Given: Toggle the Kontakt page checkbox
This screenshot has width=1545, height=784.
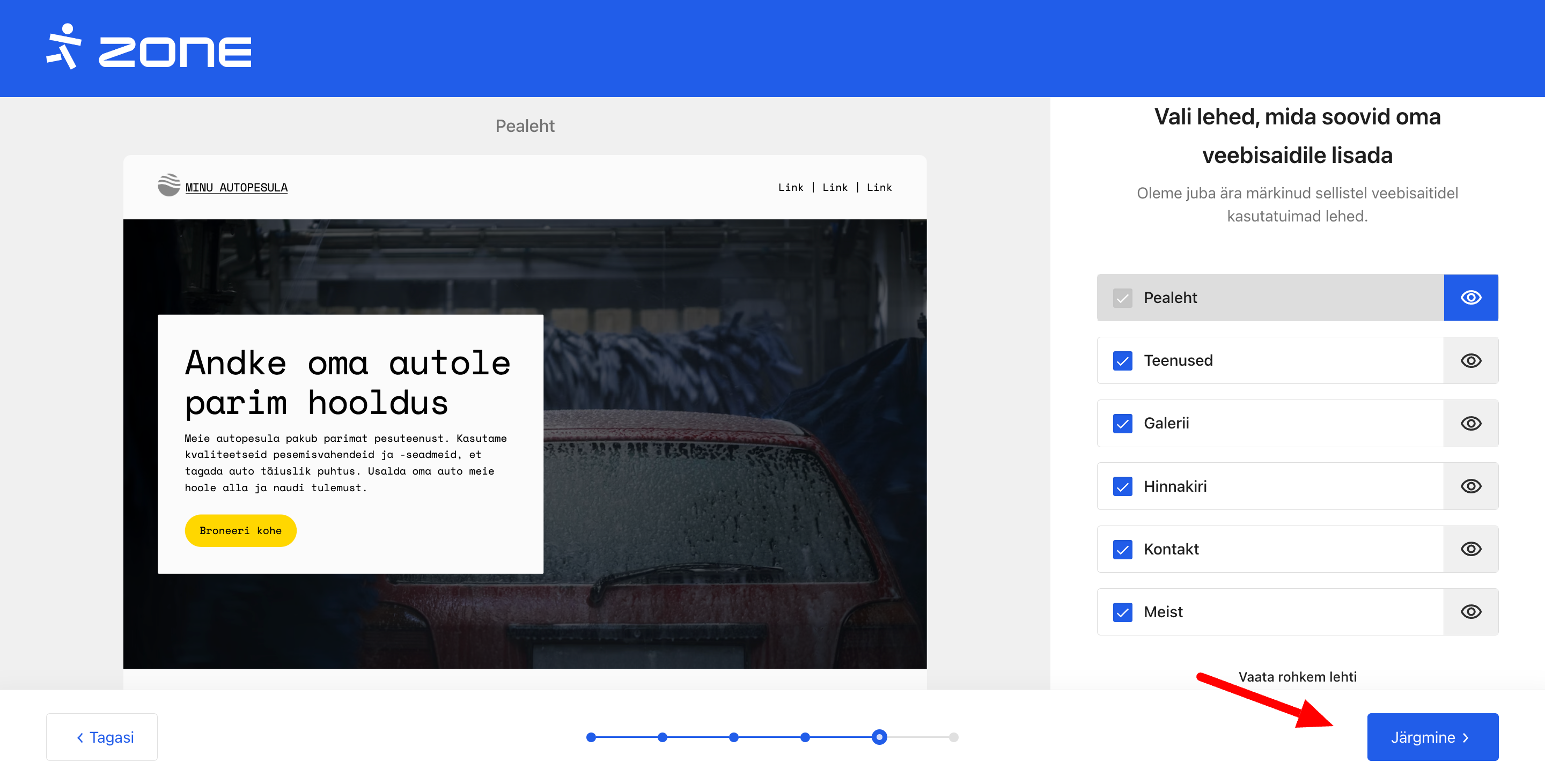Looking at the screenshot, I should coord(1122,550).
